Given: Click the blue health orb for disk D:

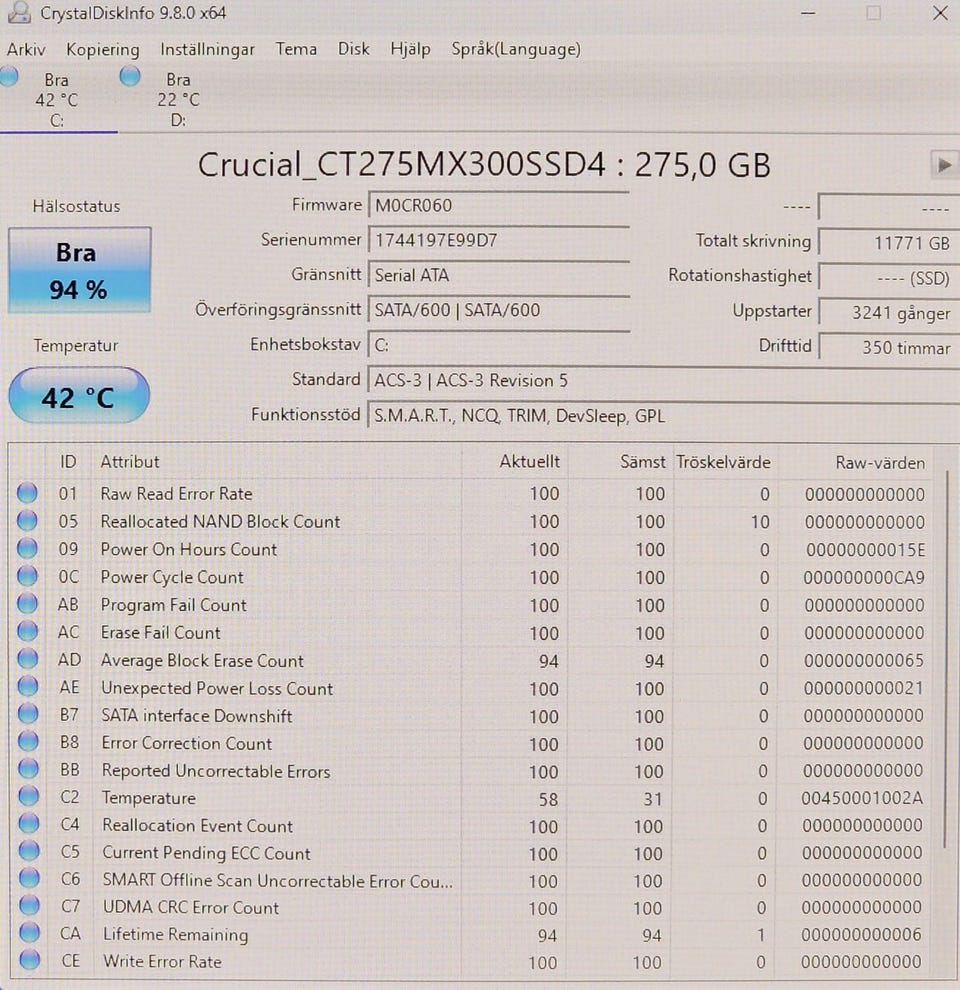Looking at the screenshot, I should pyautogui.click(x=130, y=76).
